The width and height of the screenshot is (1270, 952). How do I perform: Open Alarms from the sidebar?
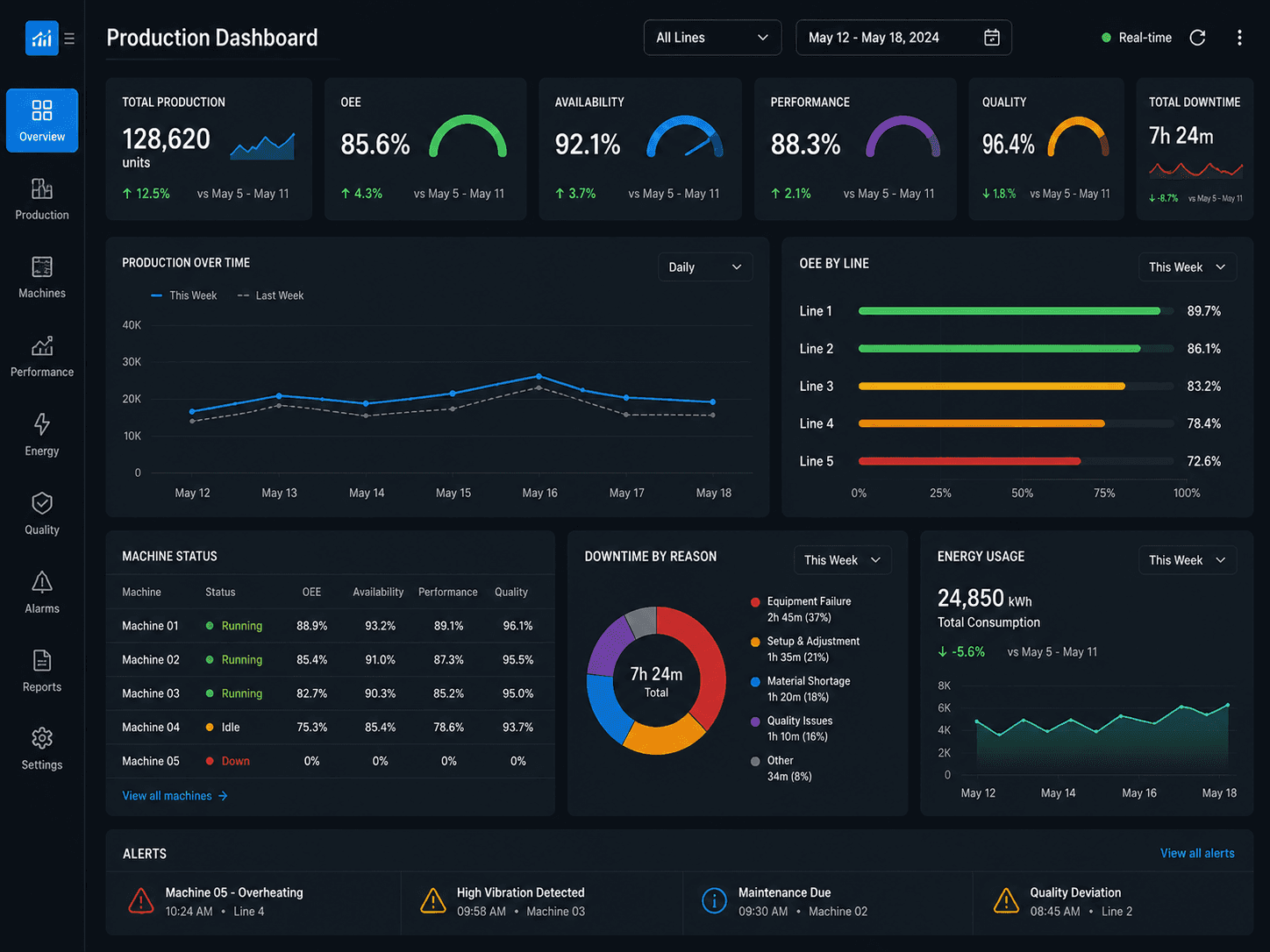(x=42, y=593)
